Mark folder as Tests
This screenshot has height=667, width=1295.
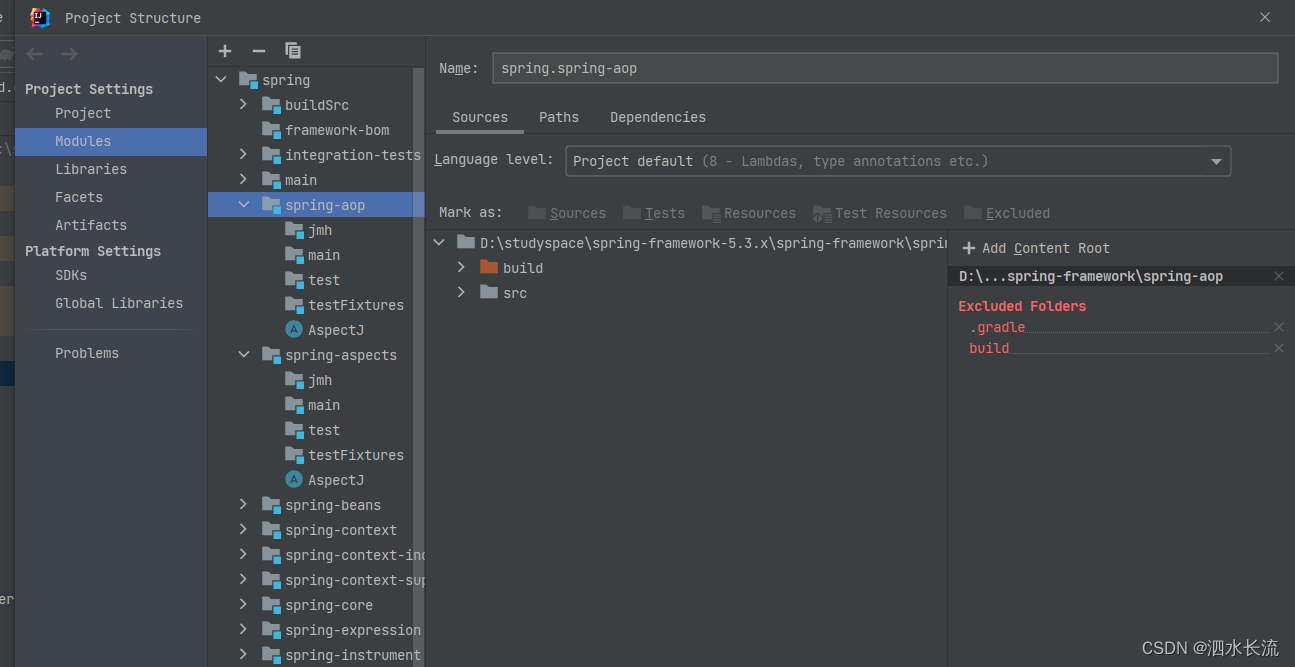pyautogui.click(x=654, y=213)
